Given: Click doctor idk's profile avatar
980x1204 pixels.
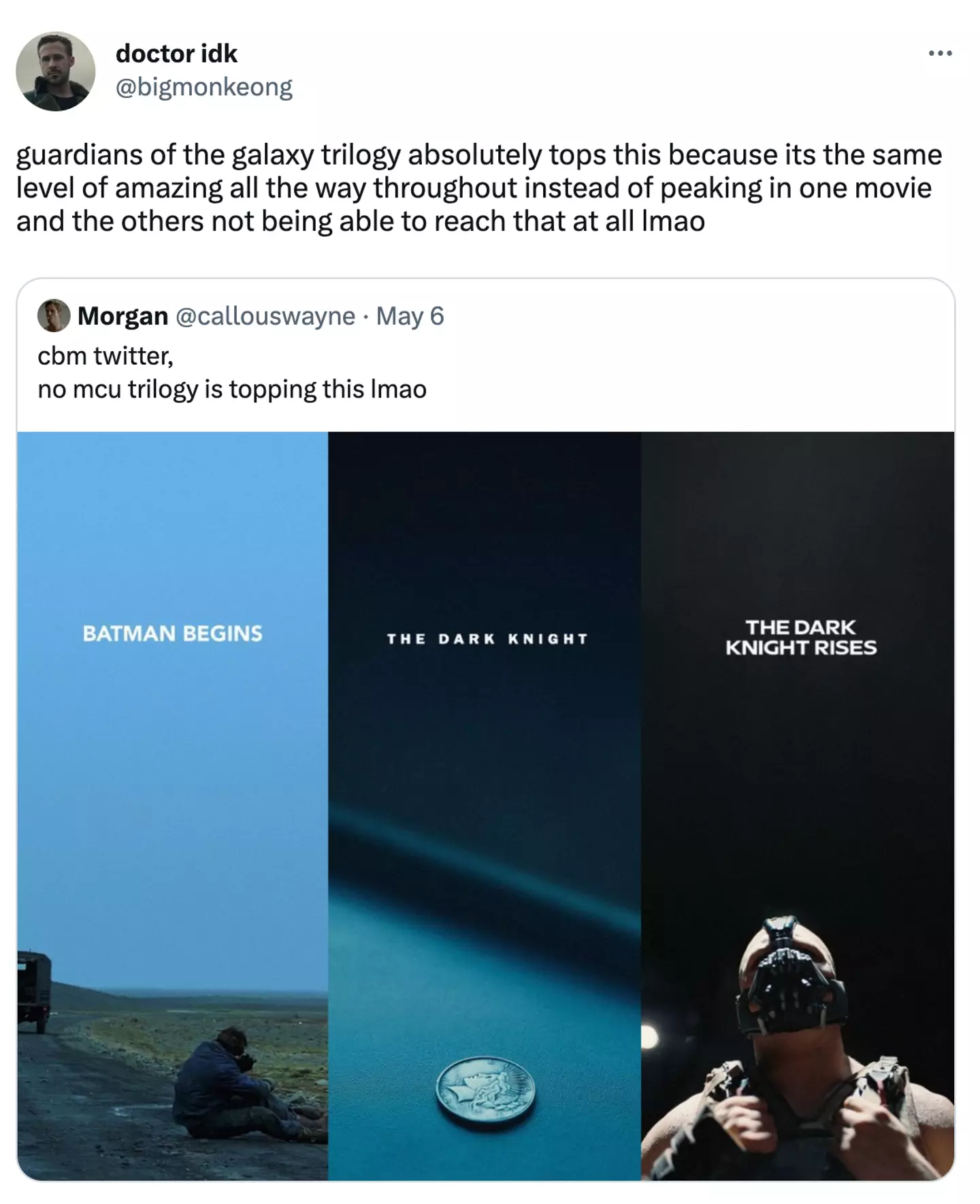Looking at the screenshot, I should [55, 71].
